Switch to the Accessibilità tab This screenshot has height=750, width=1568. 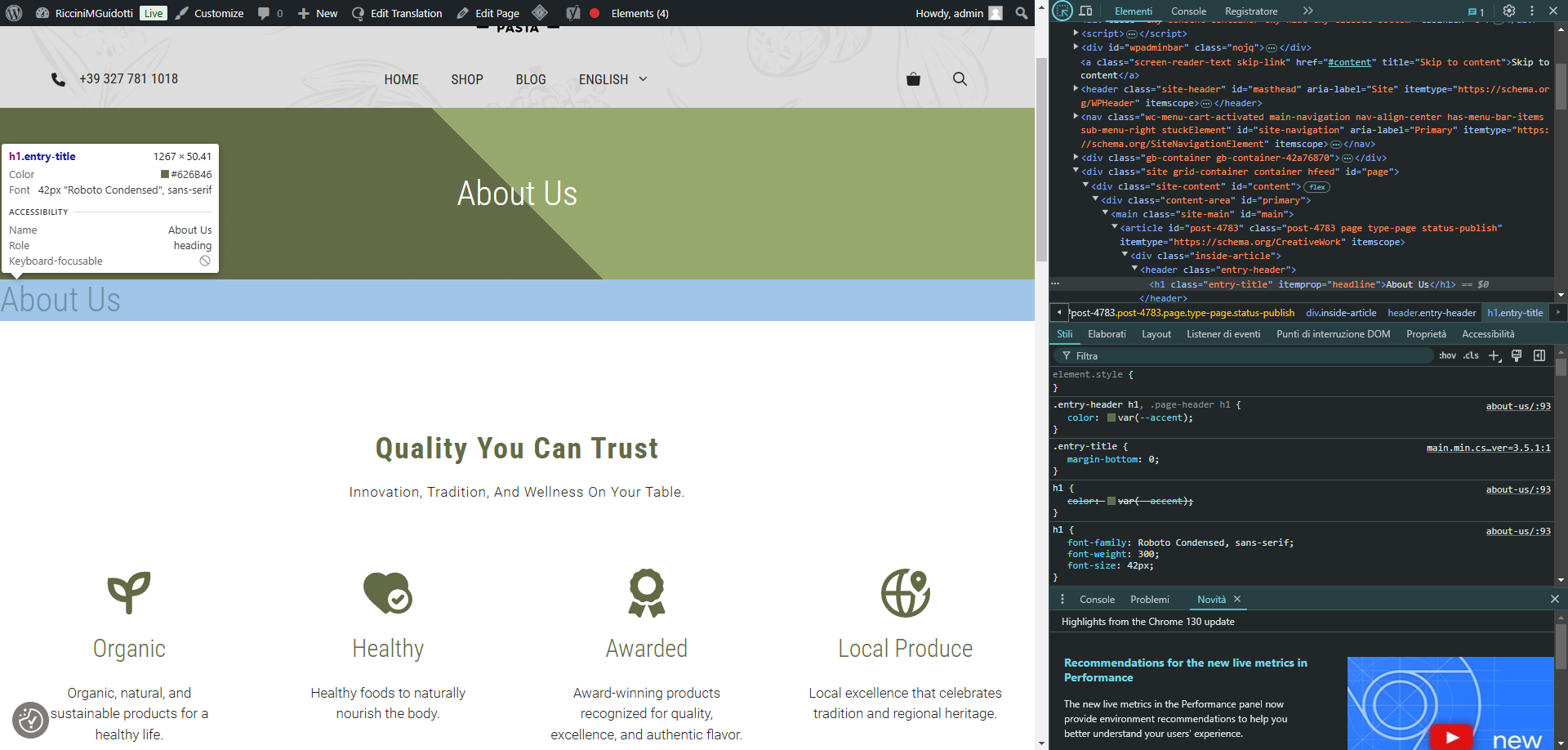point(1488,334)
